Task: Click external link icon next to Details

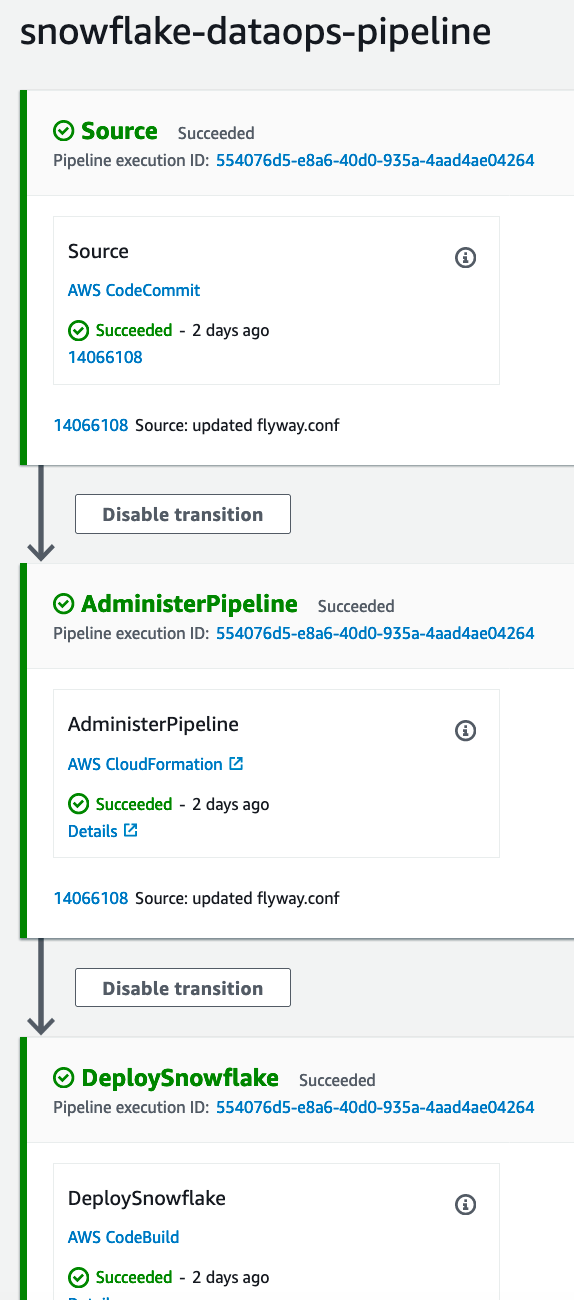Action: point(131,831)
